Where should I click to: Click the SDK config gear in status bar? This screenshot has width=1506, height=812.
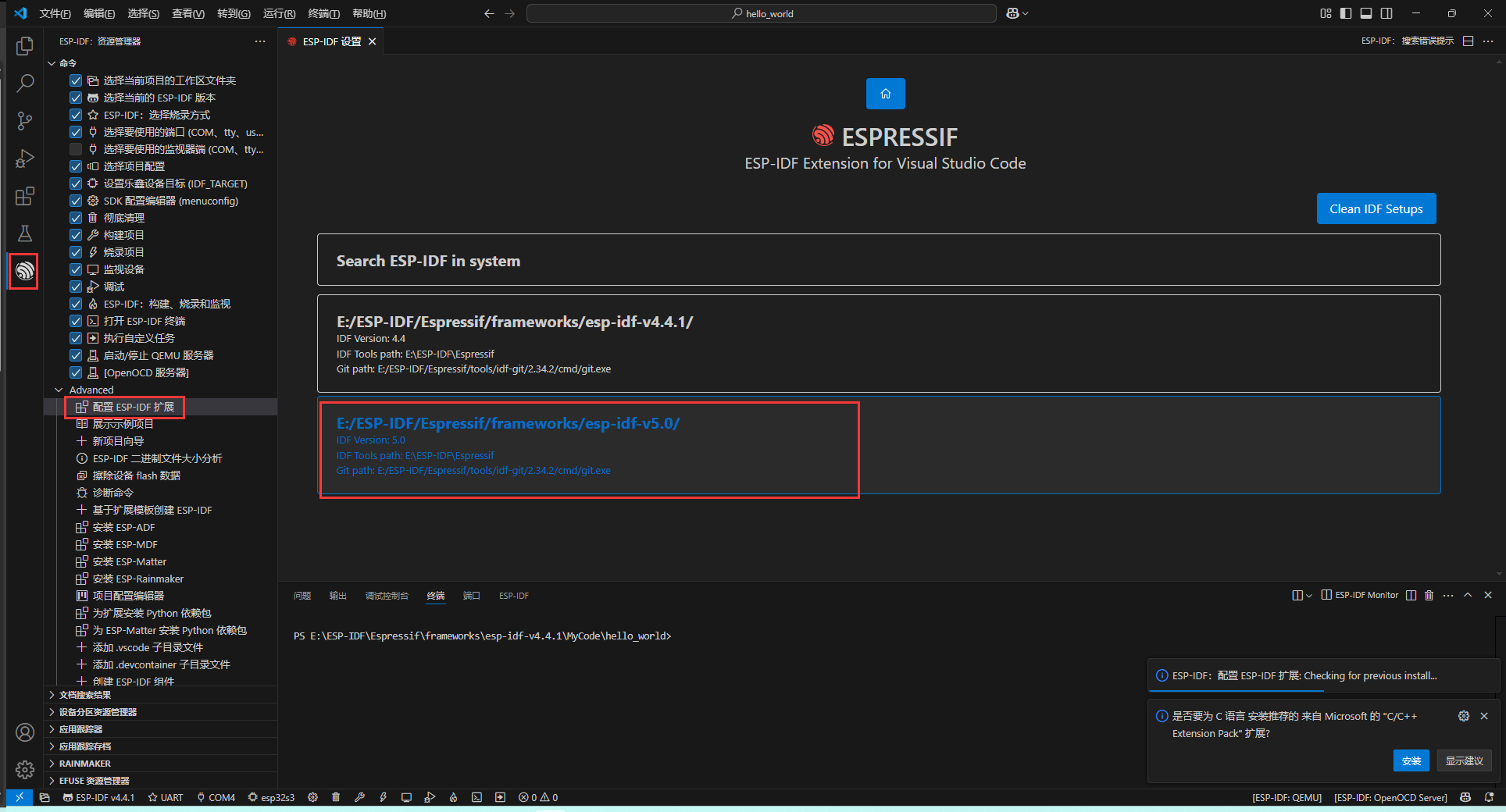point(312,797)
